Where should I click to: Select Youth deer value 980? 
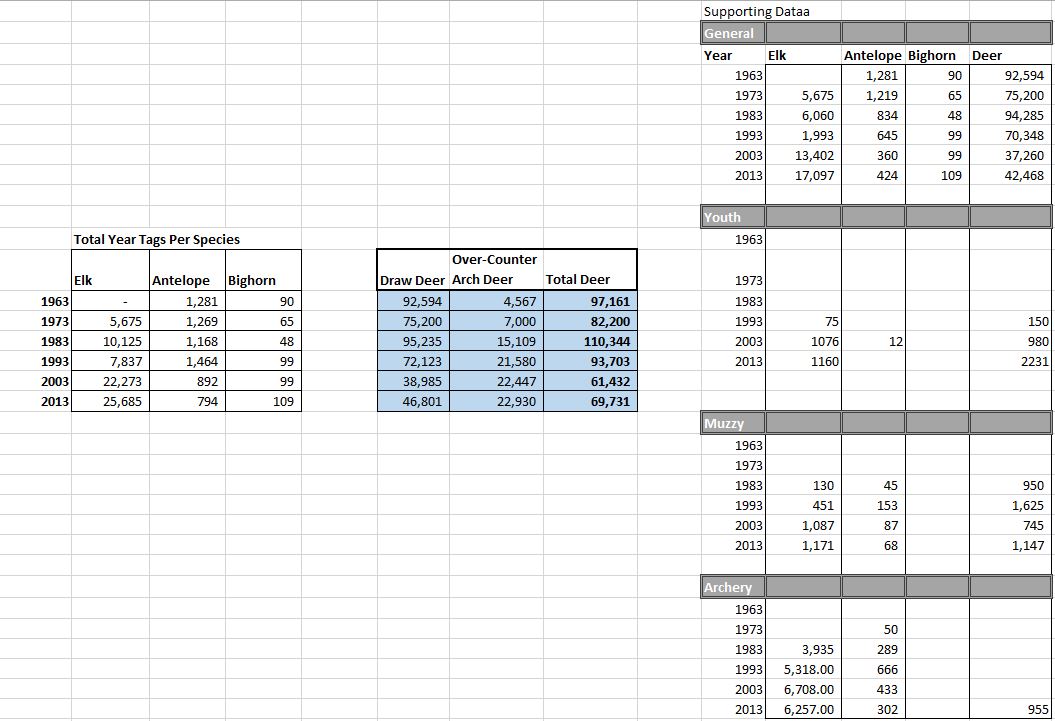[1010, 342]
